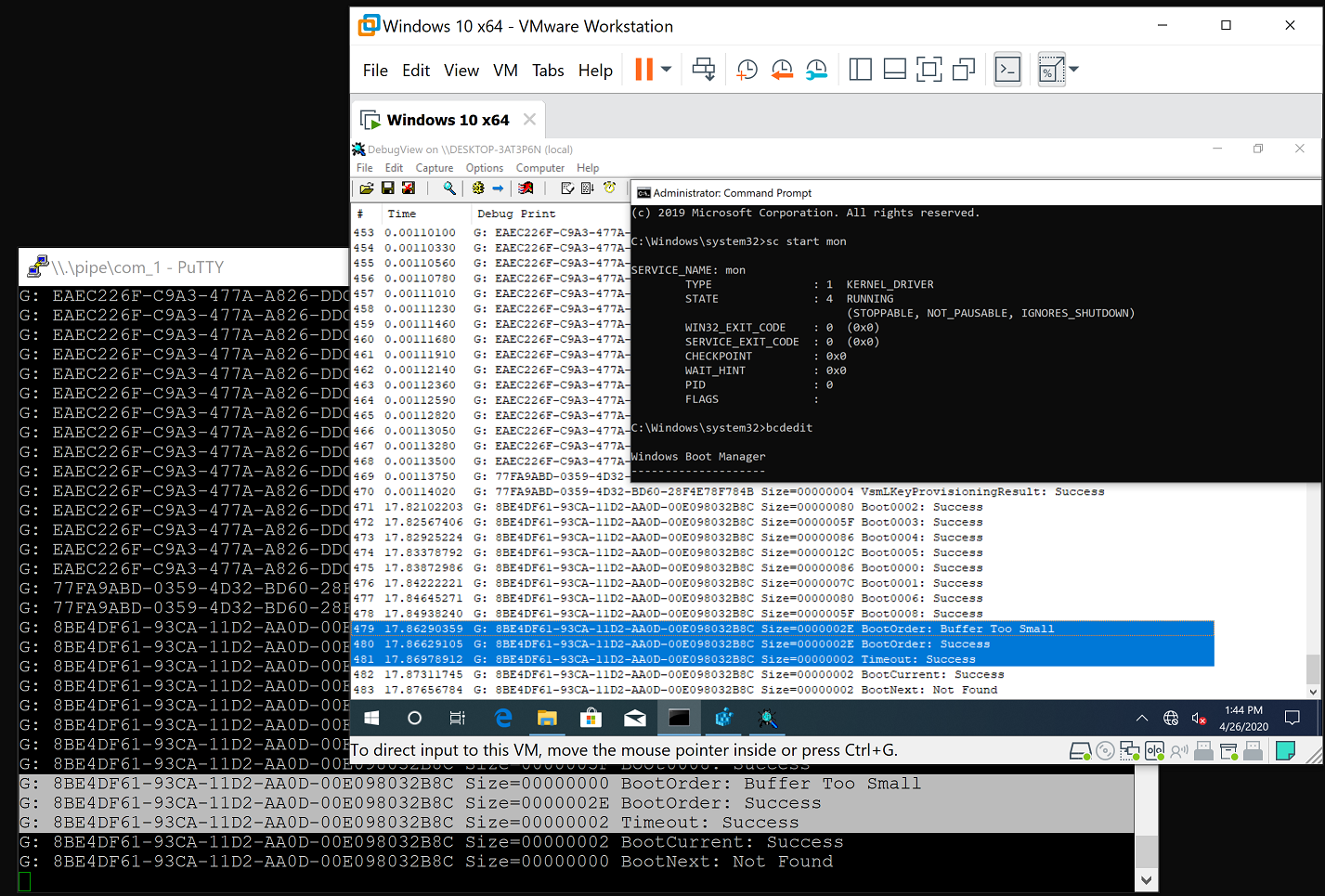Revert VM to previous snapshot
Viewport: 1325px width, 896px height.
782,70
